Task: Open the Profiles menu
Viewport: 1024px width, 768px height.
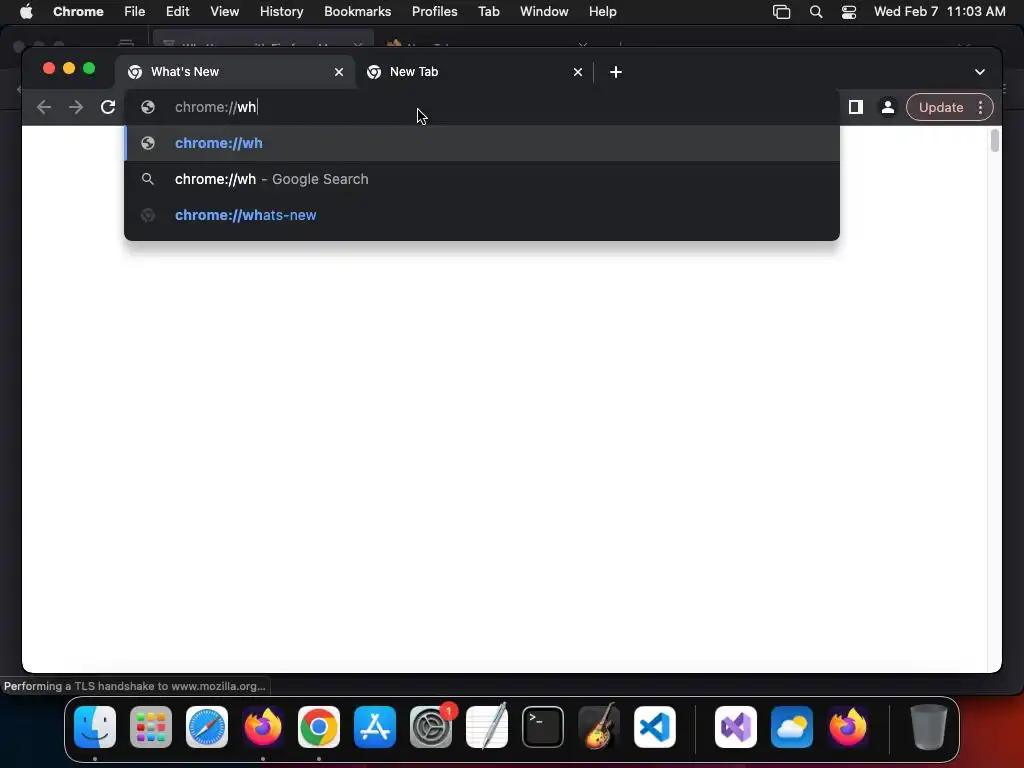Action: (x=434, y=12)
